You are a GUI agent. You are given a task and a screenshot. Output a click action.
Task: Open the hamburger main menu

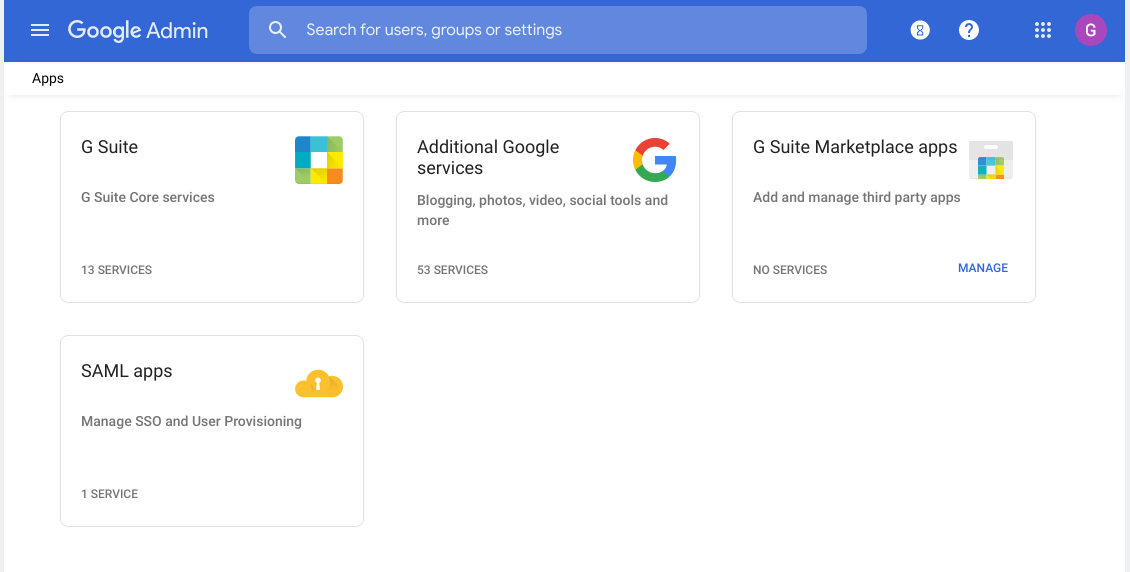[x=40, y=30]
